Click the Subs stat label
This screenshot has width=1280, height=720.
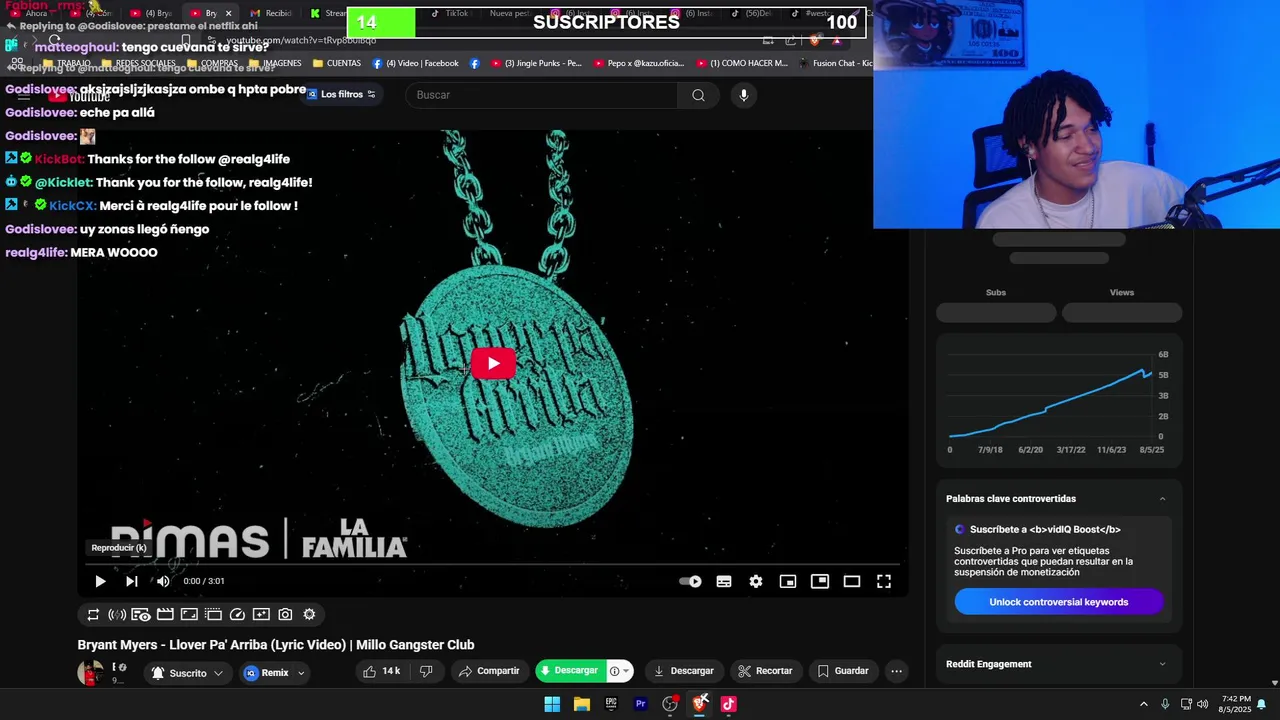pos(996,292)
